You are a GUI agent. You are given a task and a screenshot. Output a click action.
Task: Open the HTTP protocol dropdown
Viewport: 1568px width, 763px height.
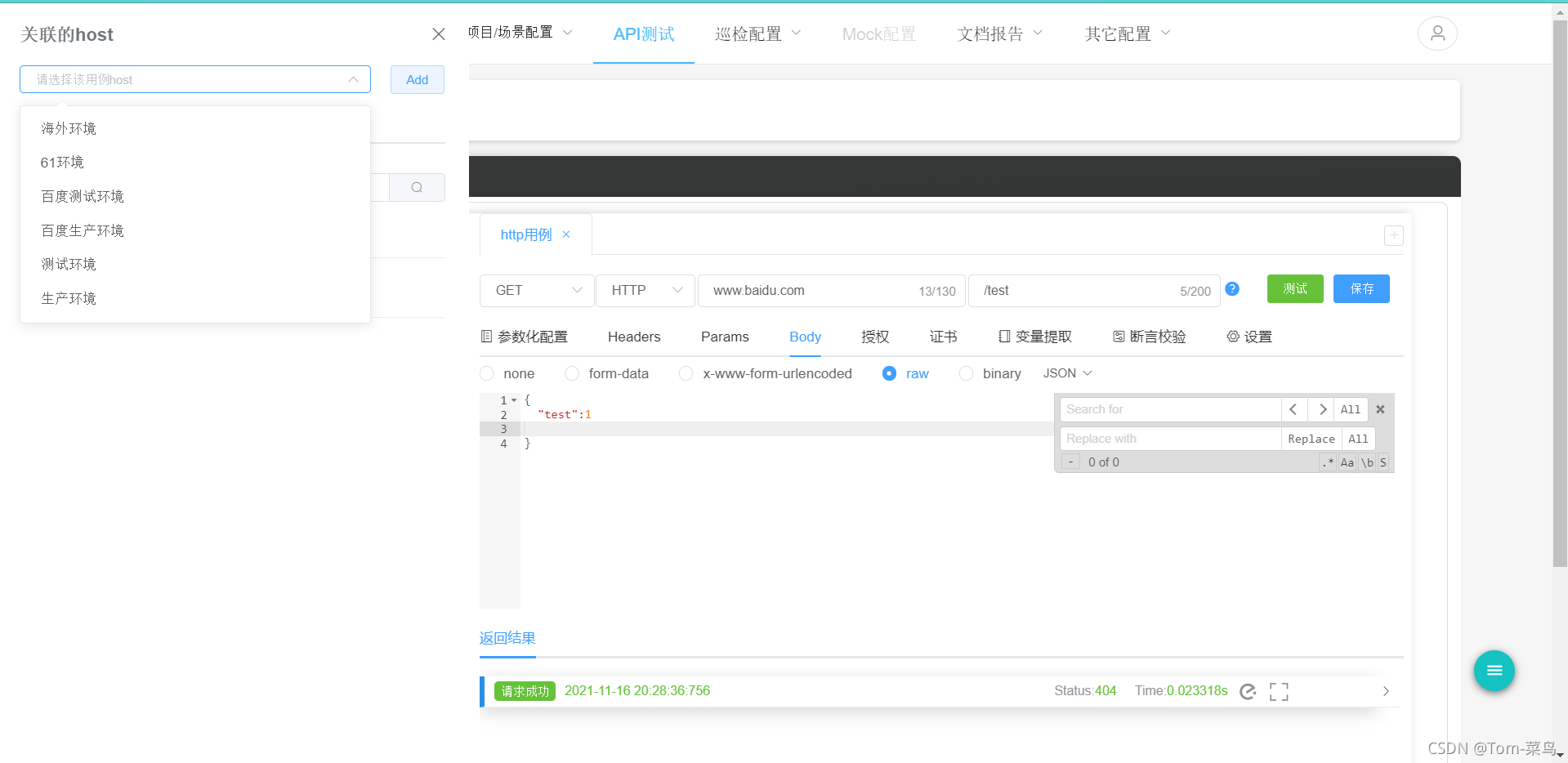646,290
